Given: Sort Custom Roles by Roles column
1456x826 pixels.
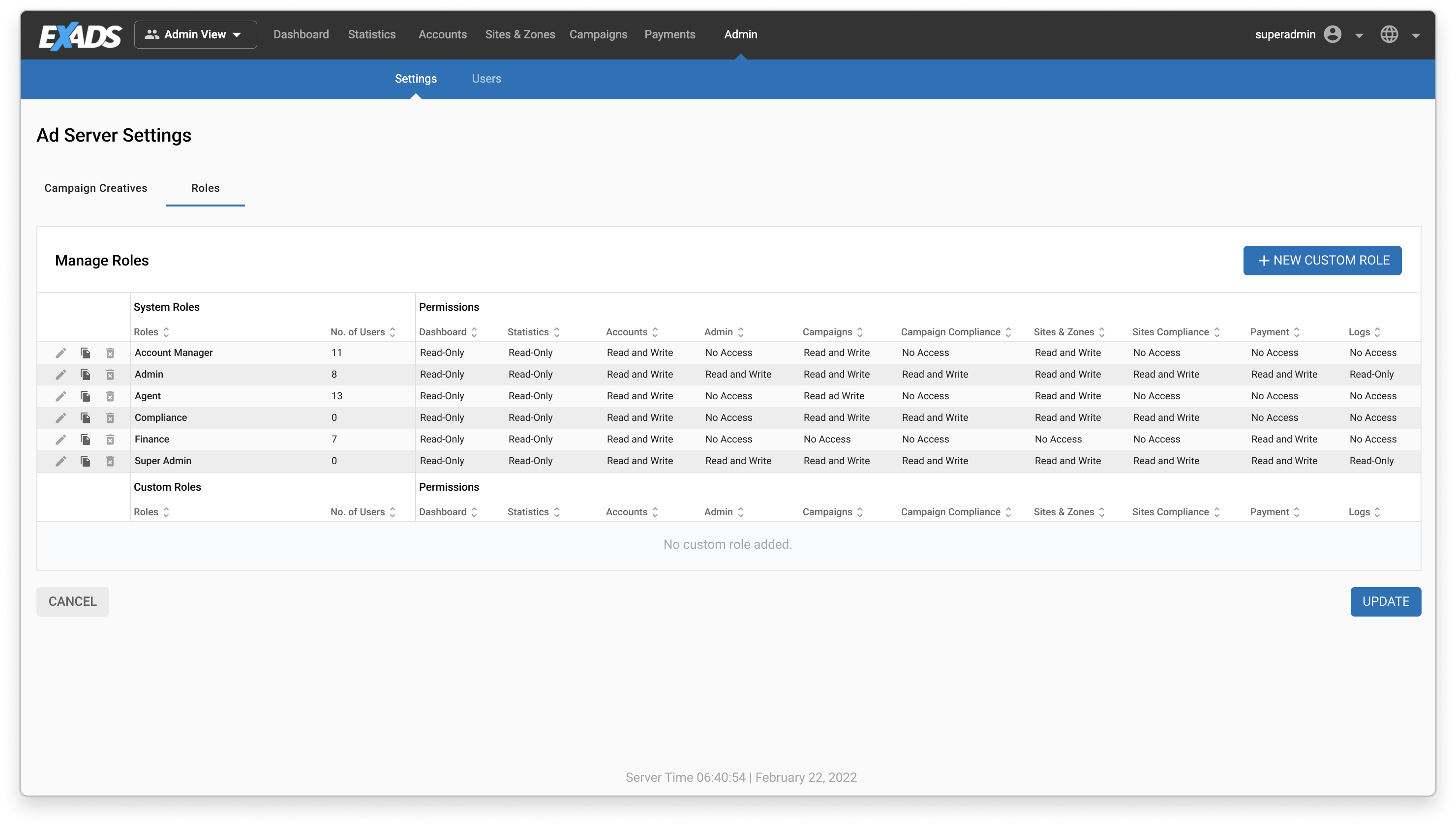Looking at the screenshot, I should tap(166, 512).
